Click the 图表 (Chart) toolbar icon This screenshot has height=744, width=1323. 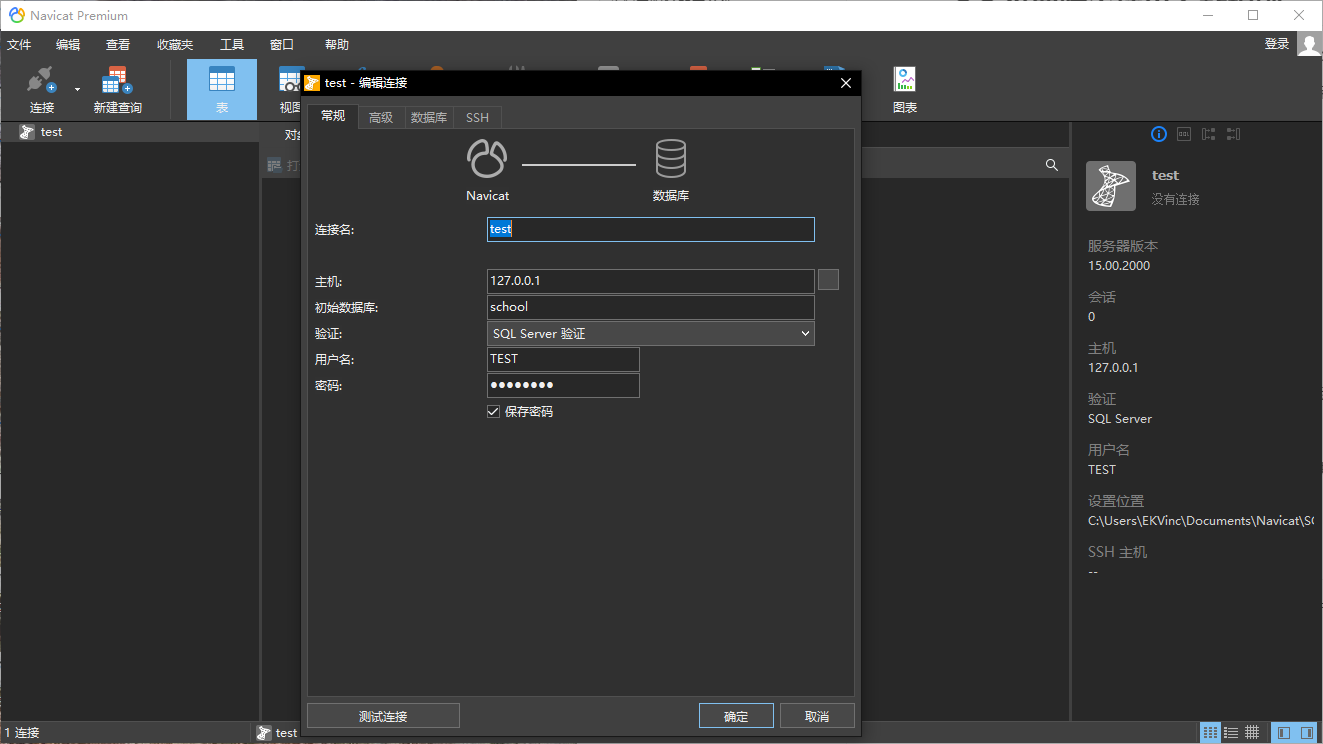(905, 80)
